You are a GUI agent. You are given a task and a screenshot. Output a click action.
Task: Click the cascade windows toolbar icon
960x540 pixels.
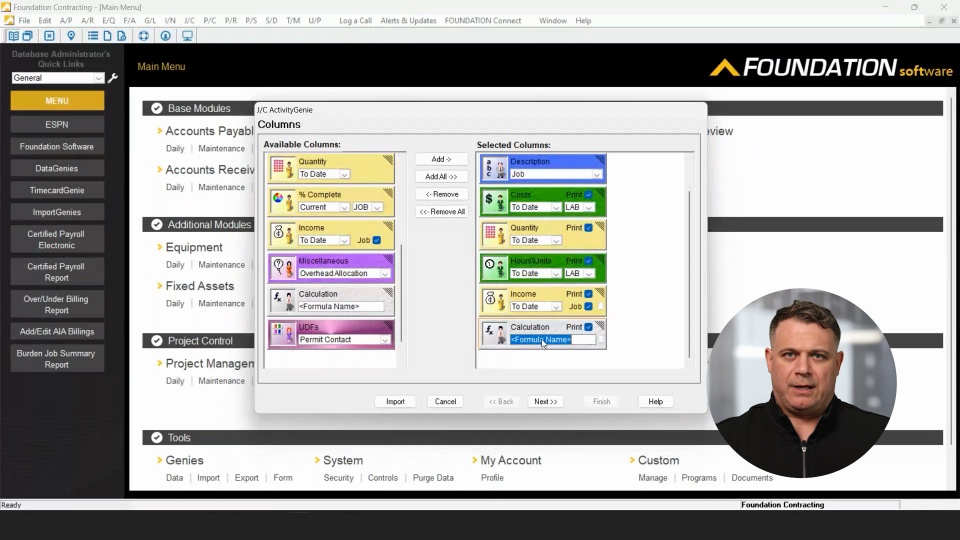[x=28, y=36]
